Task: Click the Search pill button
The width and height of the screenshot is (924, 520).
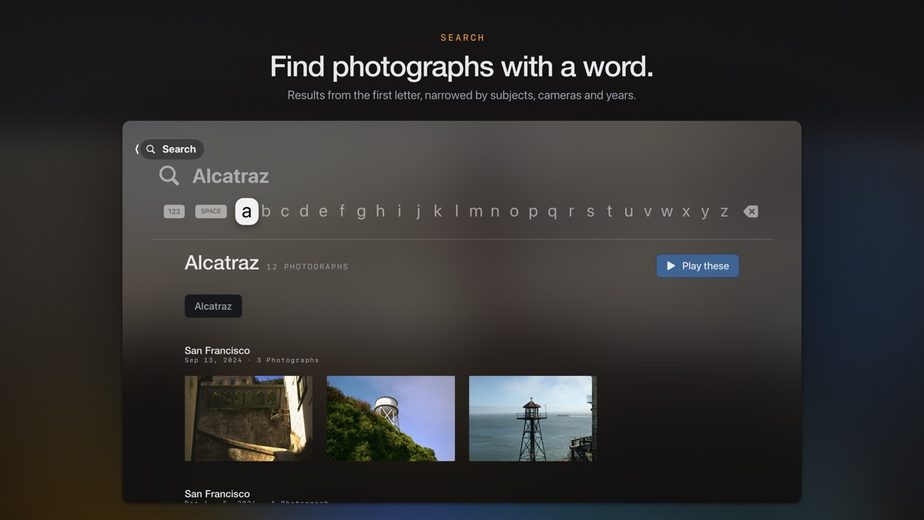Action: [171, 149]
